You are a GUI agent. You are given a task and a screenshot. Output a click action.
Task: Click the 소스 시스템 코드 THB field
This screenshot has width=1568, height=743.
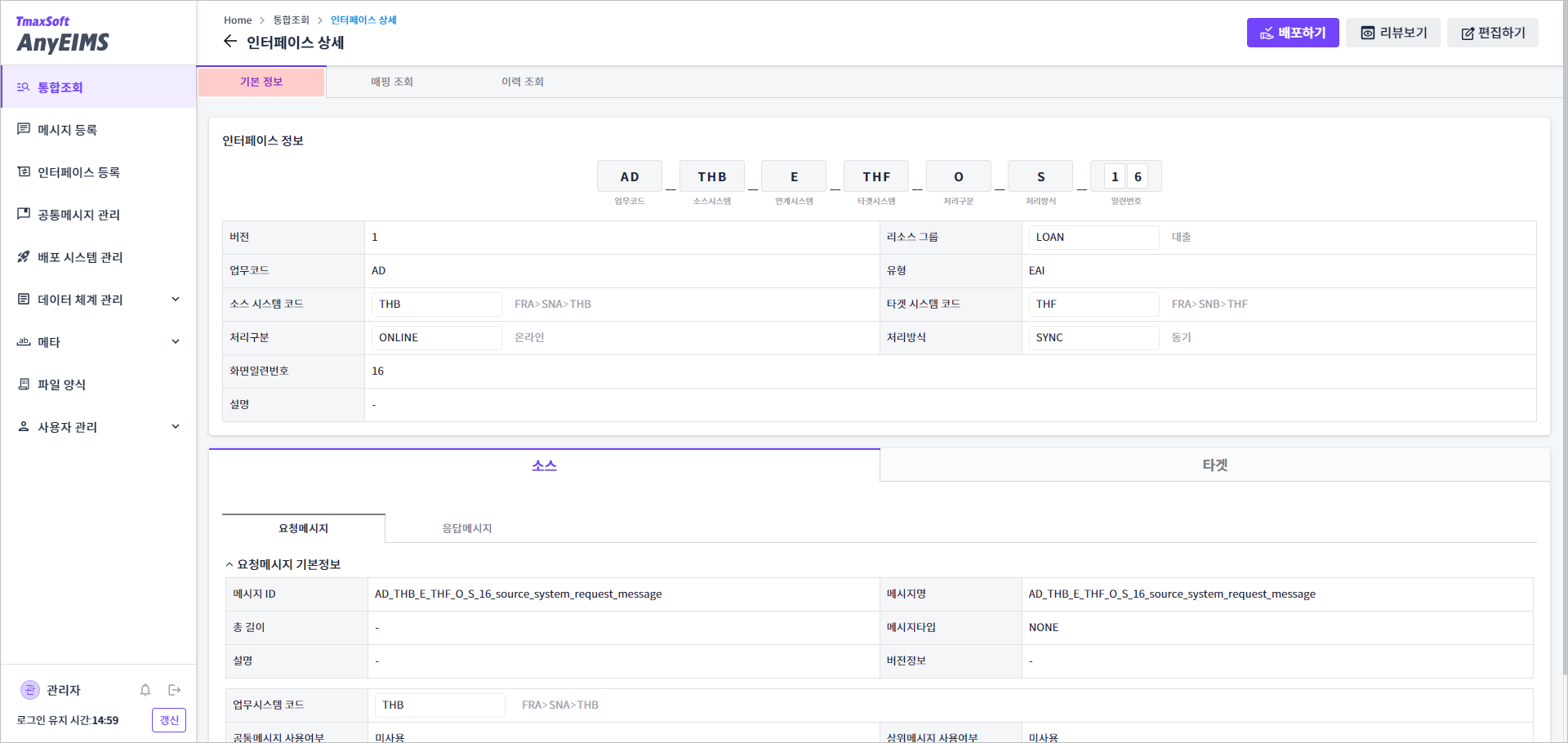(x=436, y=304)
